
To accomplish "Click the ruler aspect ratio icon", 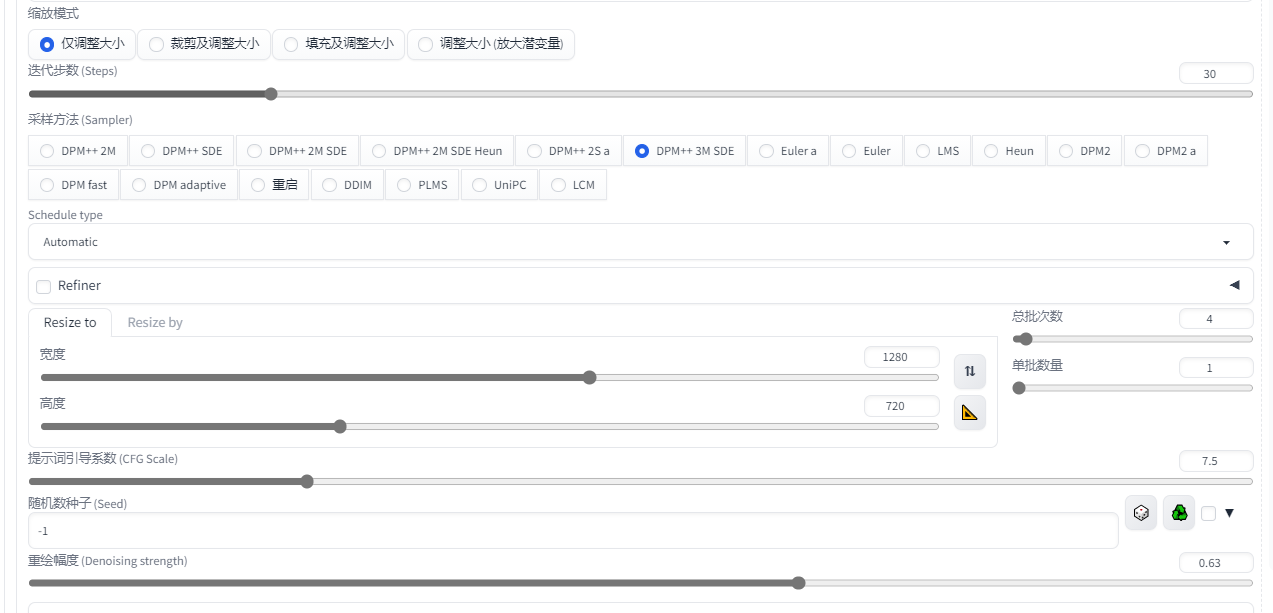I will [969, 412].
